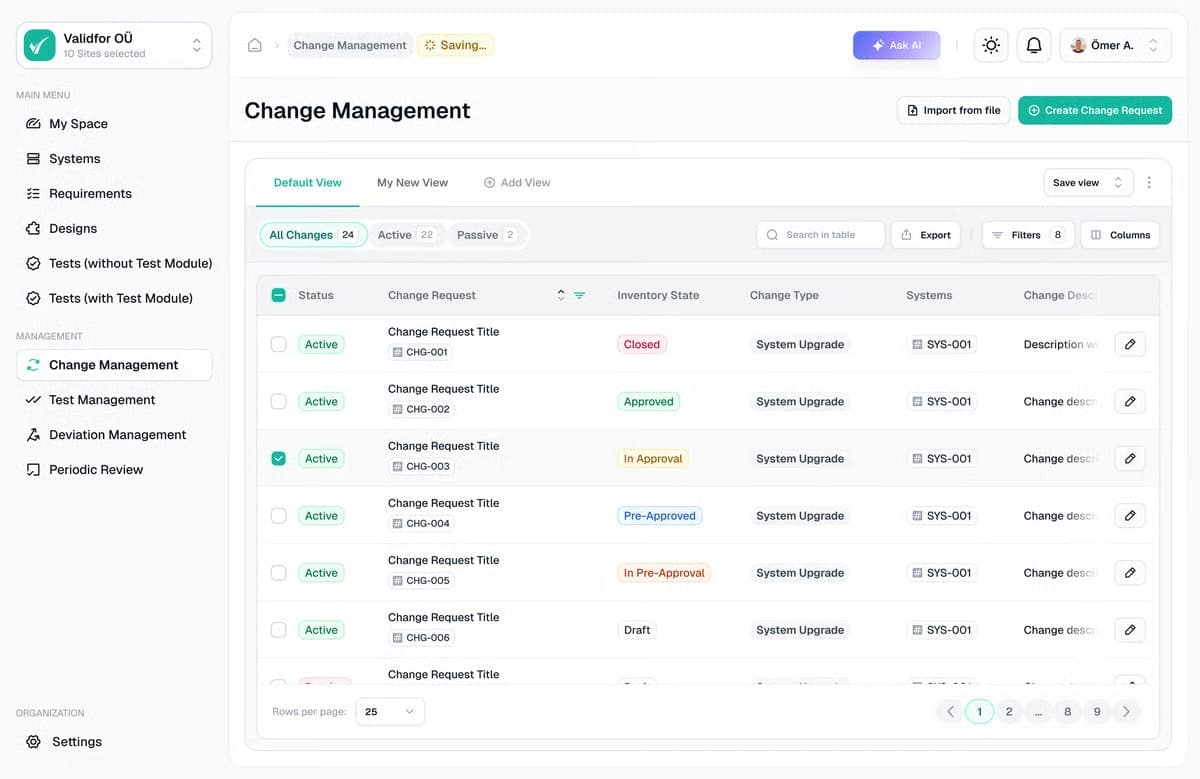Click the filter icon in the Change Request header
Image resolution: width=1200 pixels, height=779 pixels.
pyautogui.click(x=581, y=295)
